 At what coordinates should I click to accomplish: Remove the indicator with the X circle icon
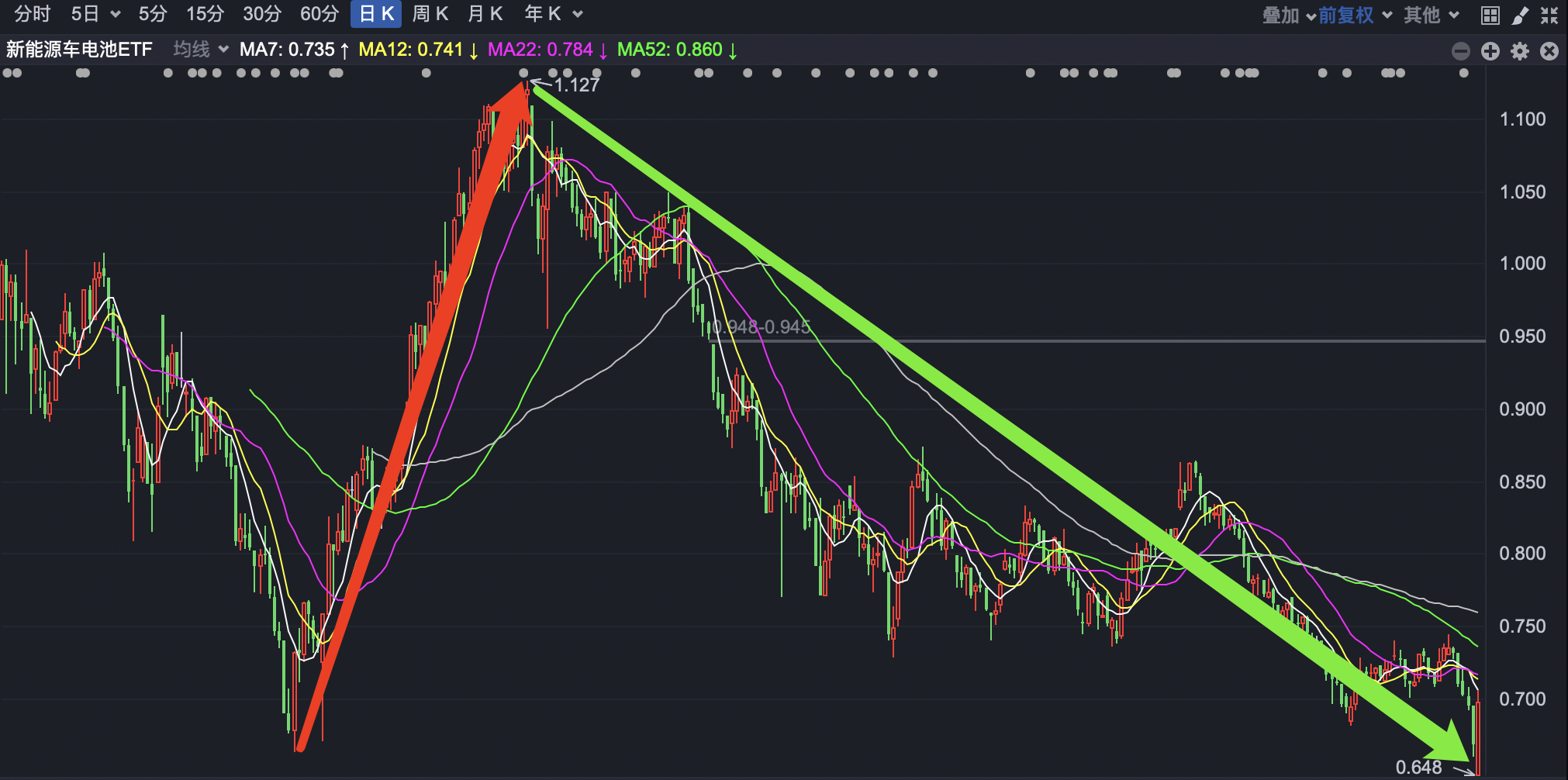pyautogui.click(x=1549, y=51)
